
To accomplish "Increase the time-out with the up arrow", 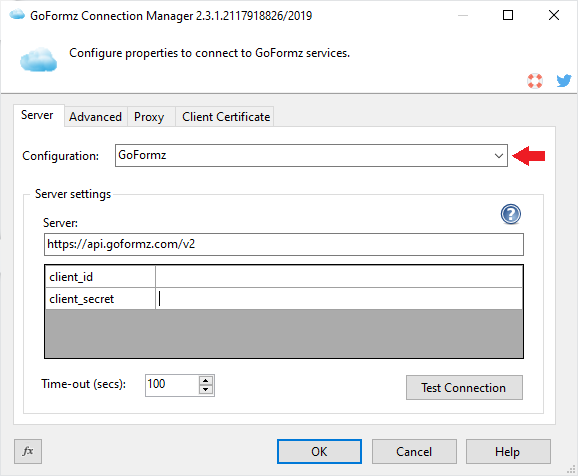I will click(206, 381).
